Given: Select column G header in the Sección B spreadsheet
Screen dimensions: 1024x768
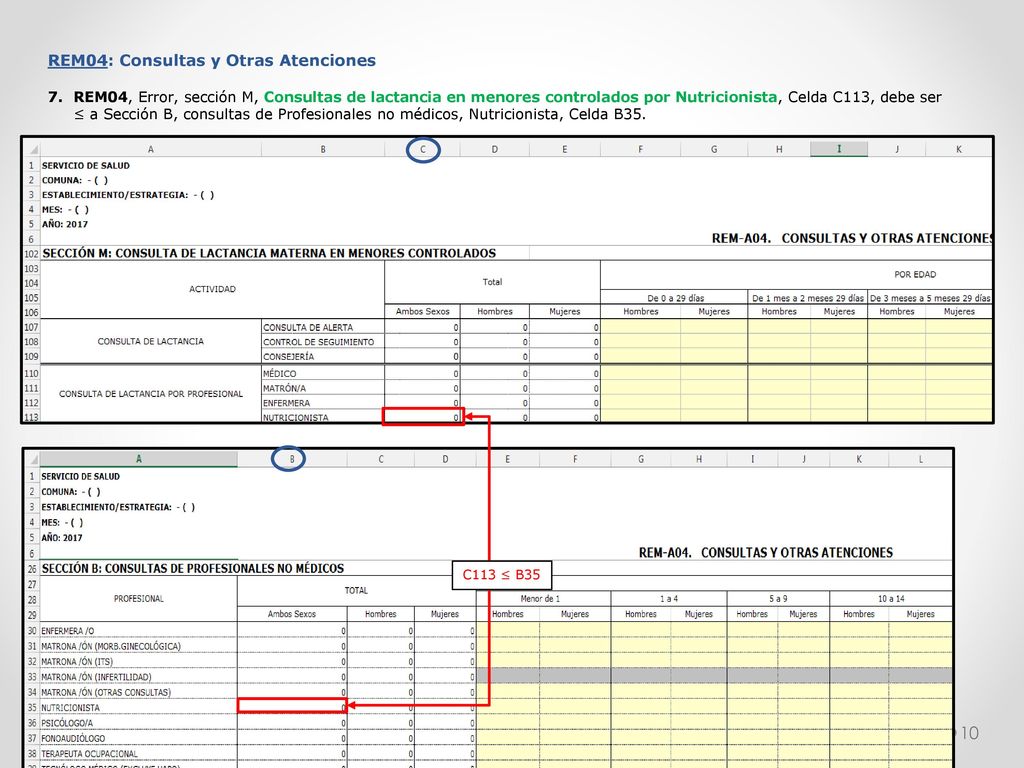Looking at the screenshot, I should tap(641, 459).
